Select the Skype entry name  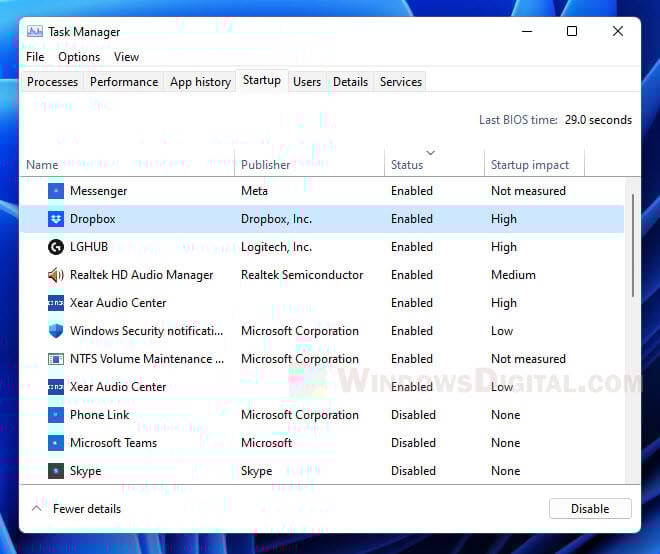pos(85,471)
